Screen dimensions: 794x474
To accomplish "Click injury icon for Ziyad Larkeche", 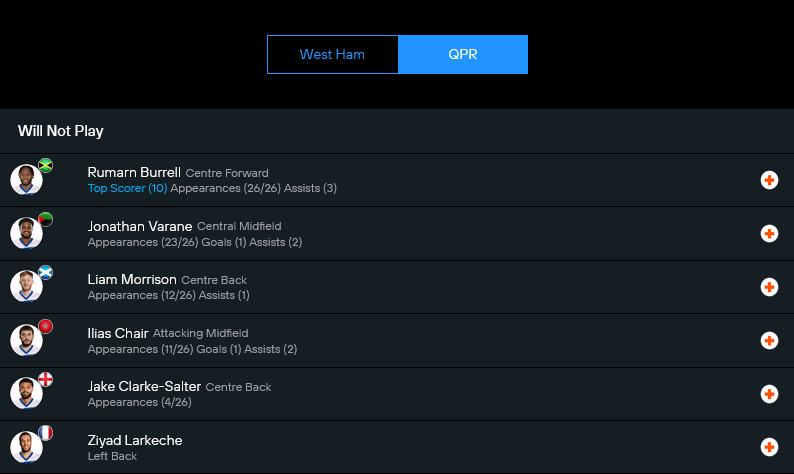I will pos(769,447).
